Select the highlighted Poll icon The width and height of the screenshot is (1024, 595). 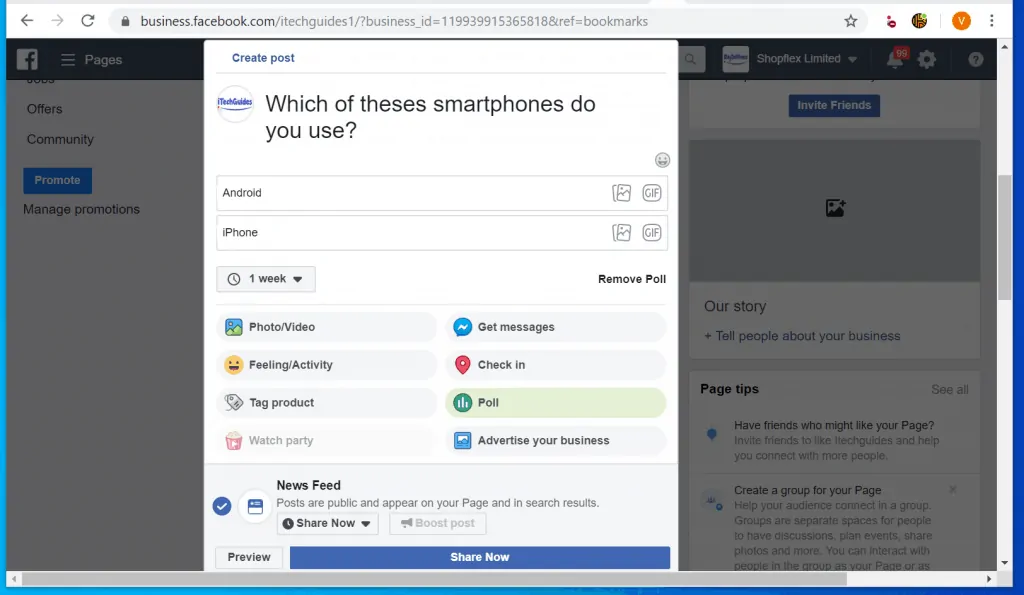(462, 402)
